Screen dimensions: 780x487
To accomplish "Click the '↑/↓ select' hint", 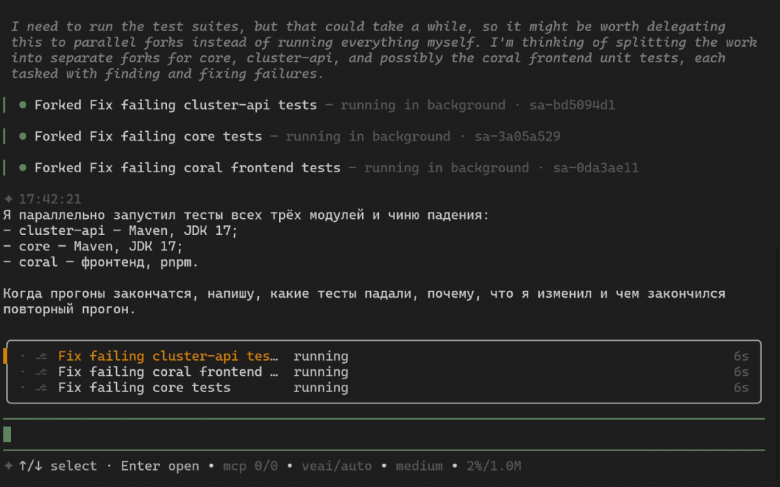I will click(x=58, y=466).
